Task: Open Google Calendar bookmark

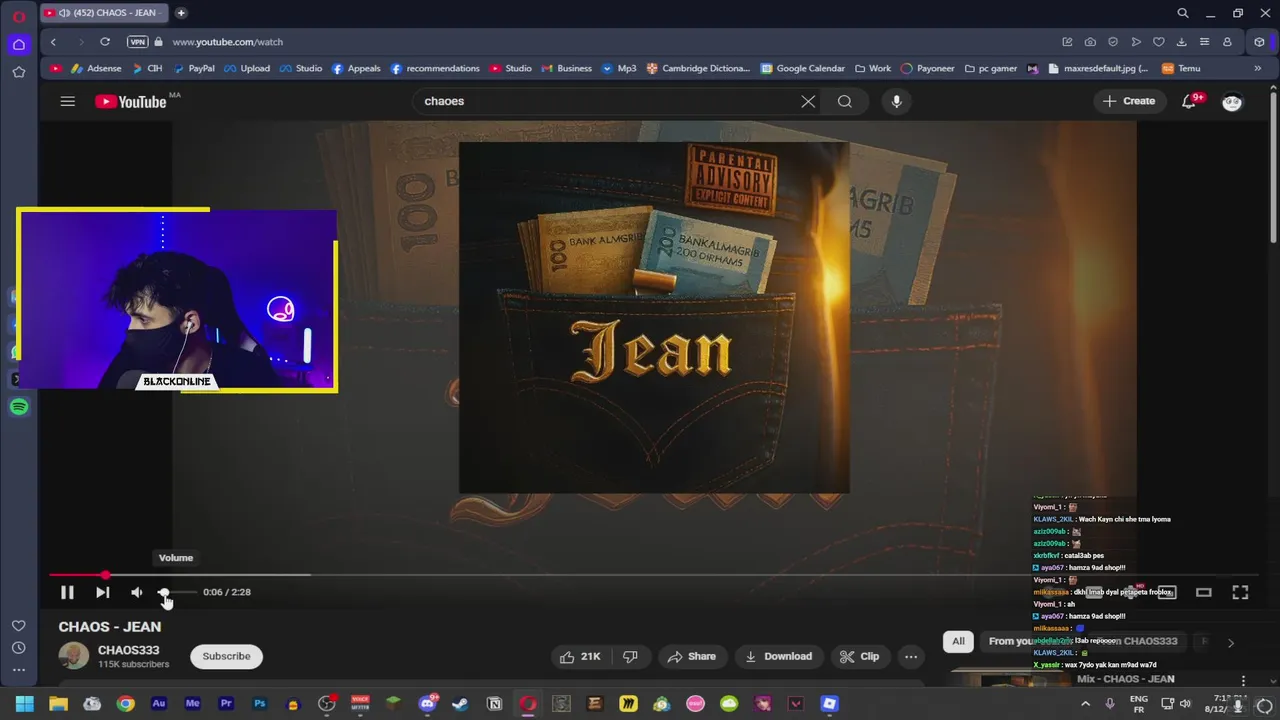Action: (x=803, y=69)
